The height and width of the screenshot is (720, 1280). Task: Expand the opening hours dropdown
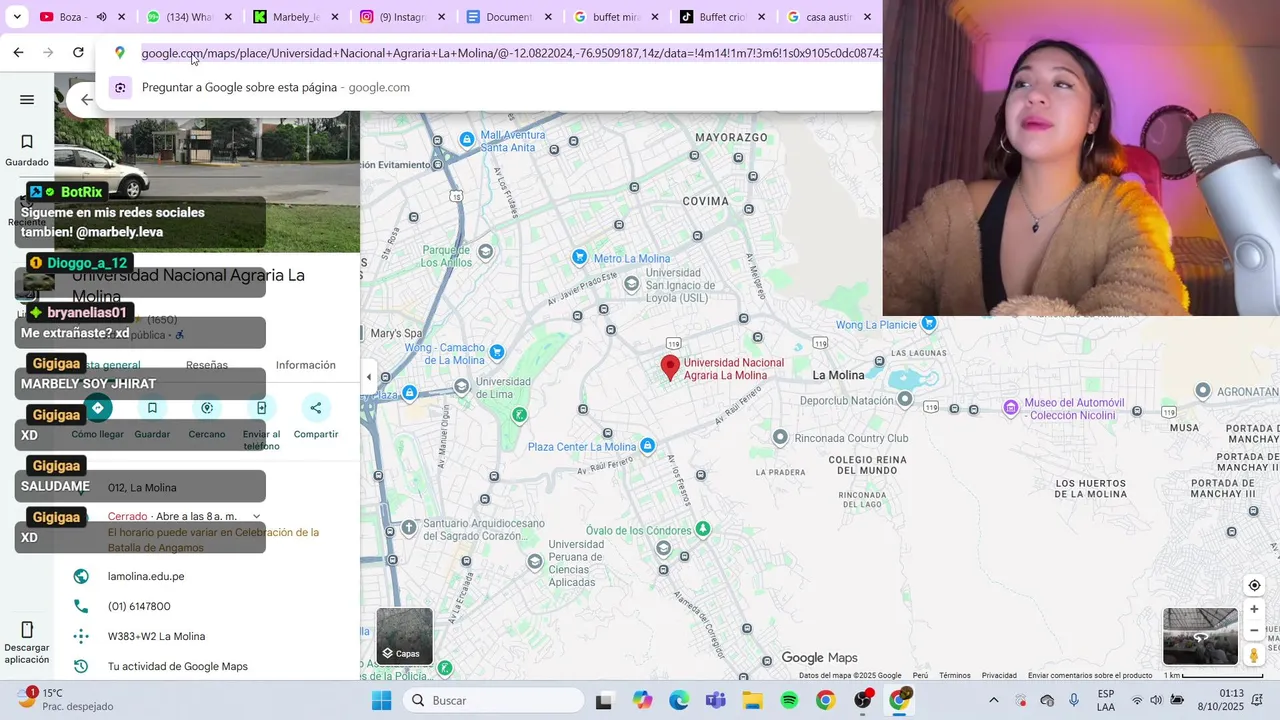click(256, 516)
